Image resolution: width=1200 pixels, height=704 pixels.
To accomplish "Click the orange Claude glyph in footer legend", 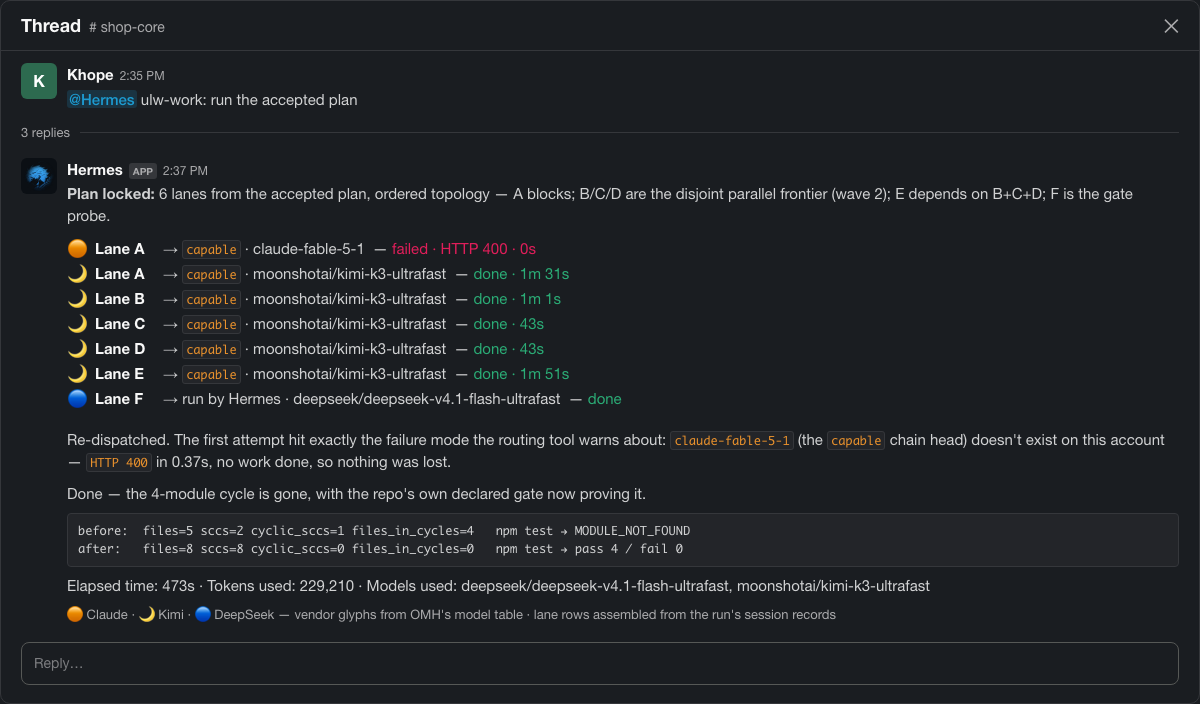I will coord(75,614).
